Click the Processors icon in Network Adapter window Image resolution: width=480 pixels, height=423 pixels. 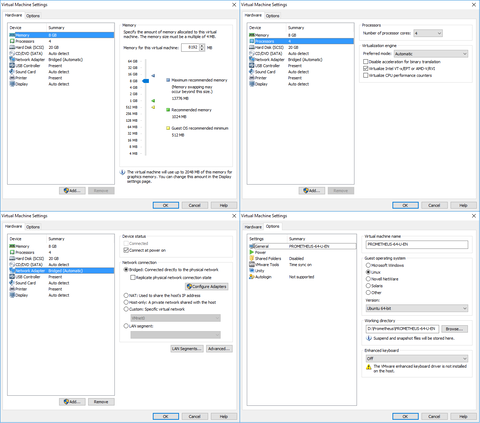12,252
